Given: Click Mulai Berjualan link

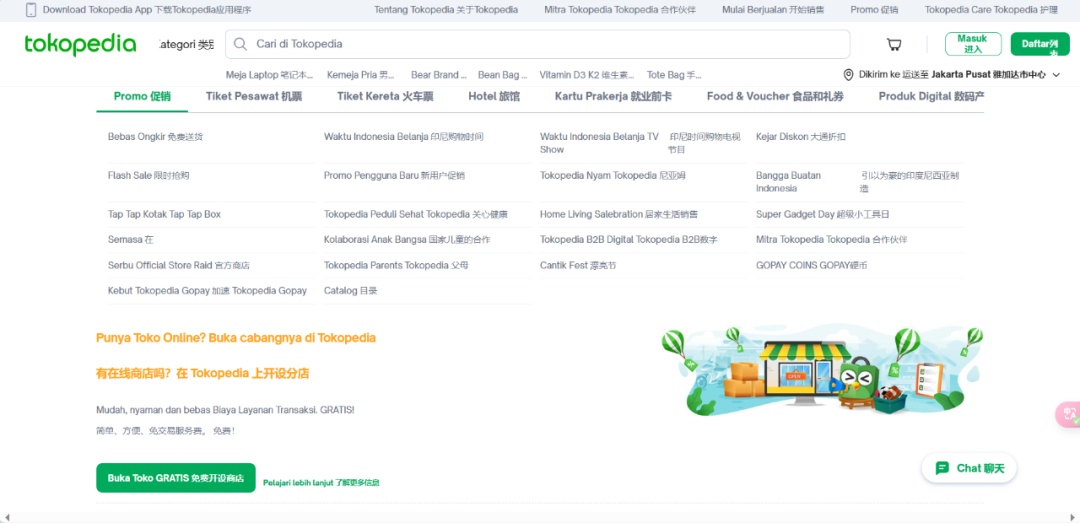Looking at the screenshot, I should [x=773, y=10].
